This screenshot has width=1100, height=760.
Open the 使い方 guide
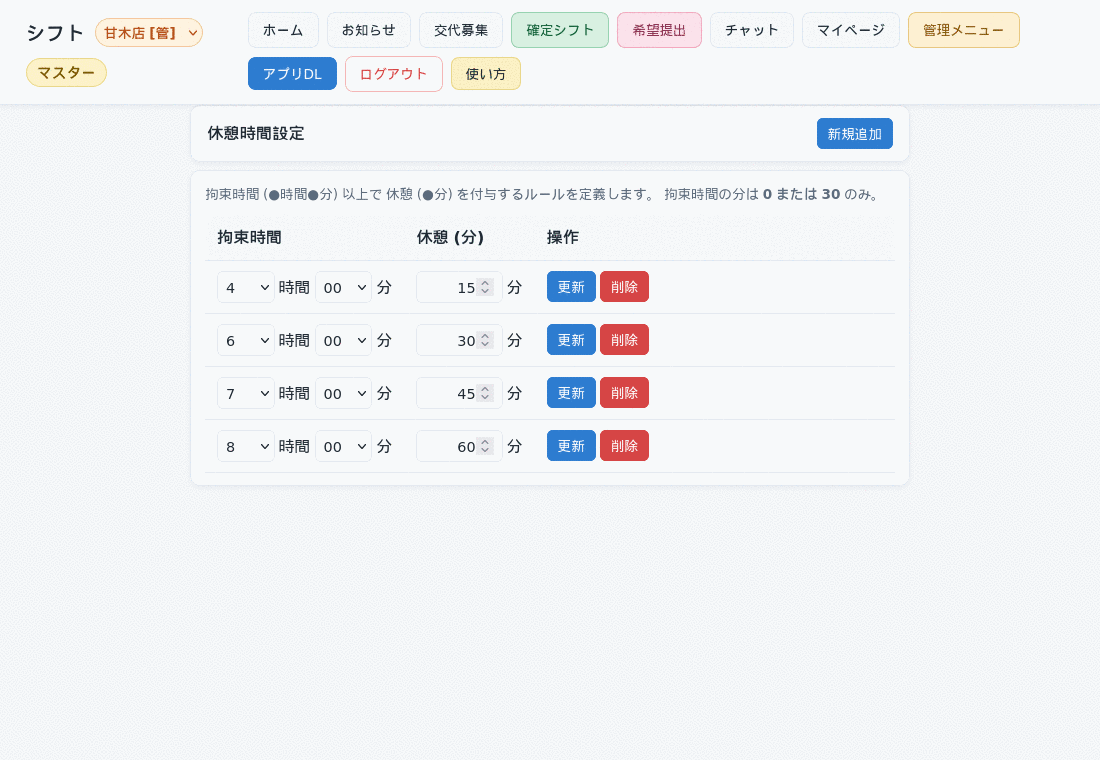(485, 74)
